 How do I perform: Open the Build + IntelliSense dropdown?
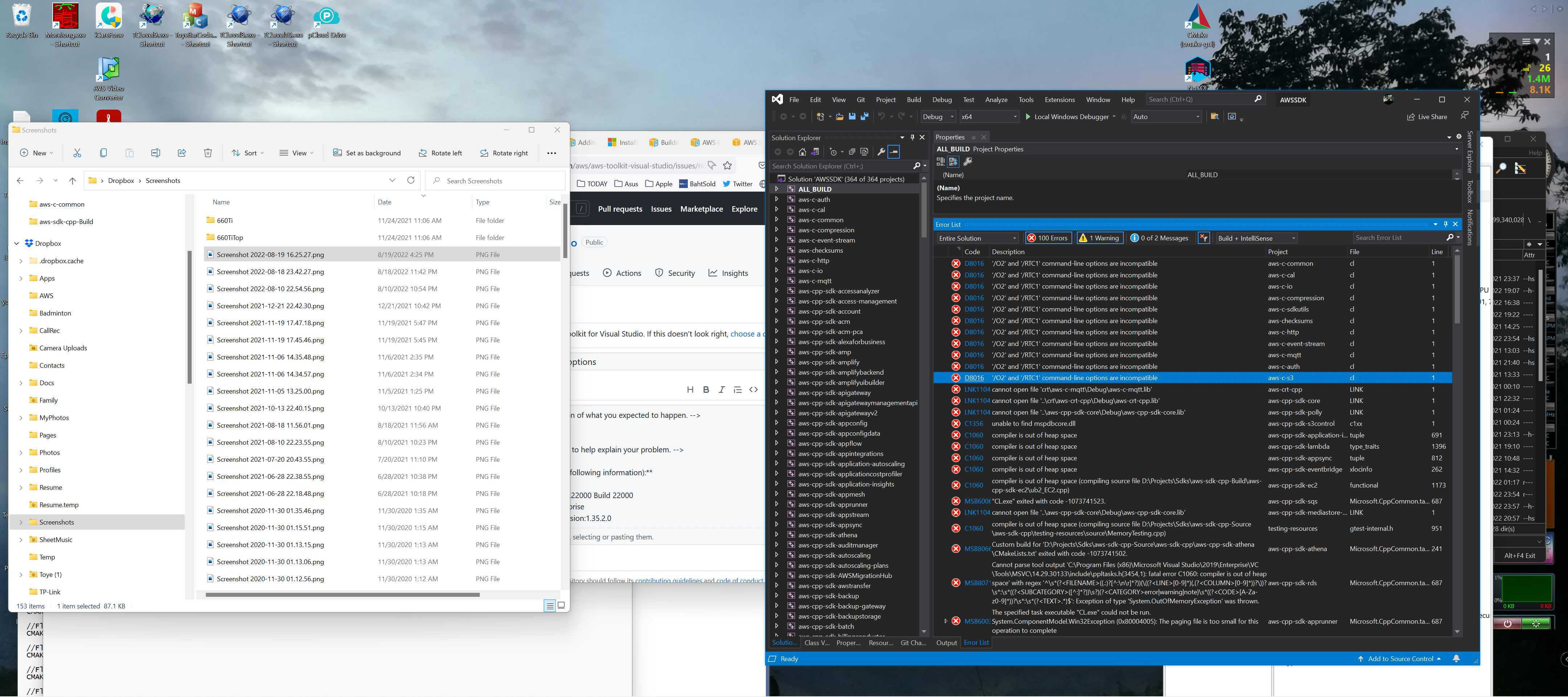point(1255,237)
